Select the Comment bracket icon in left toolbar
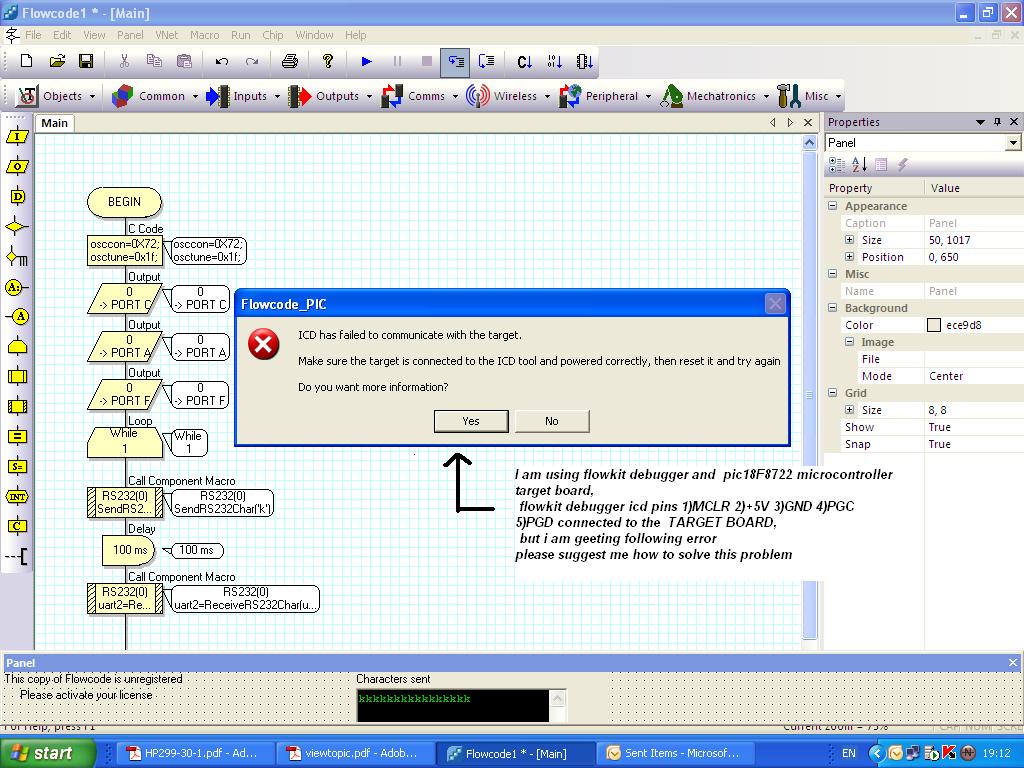 click(x=17, y=556)
